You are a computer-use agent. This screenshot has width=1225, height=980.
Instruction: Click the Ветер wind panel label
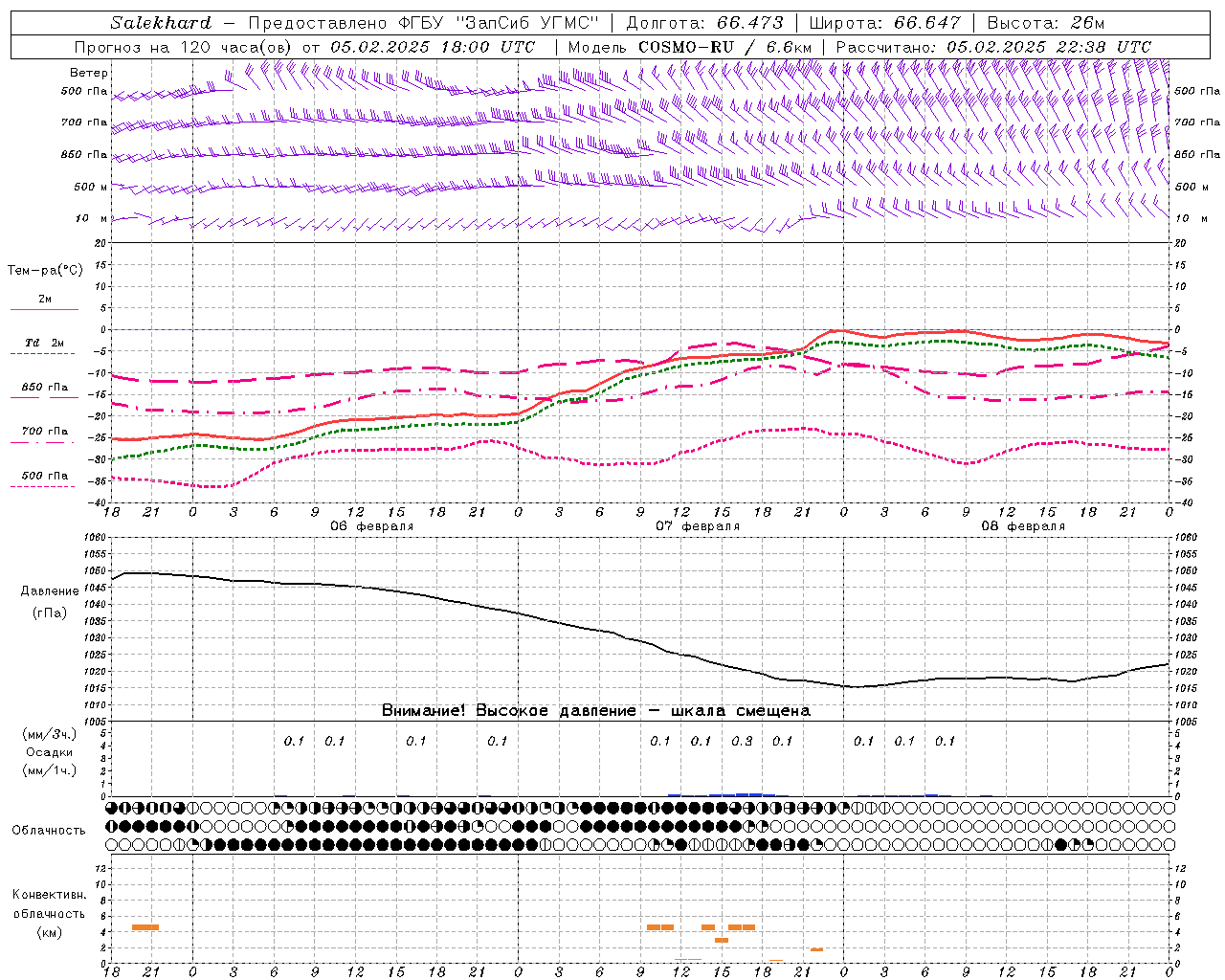tap(89, 73)
